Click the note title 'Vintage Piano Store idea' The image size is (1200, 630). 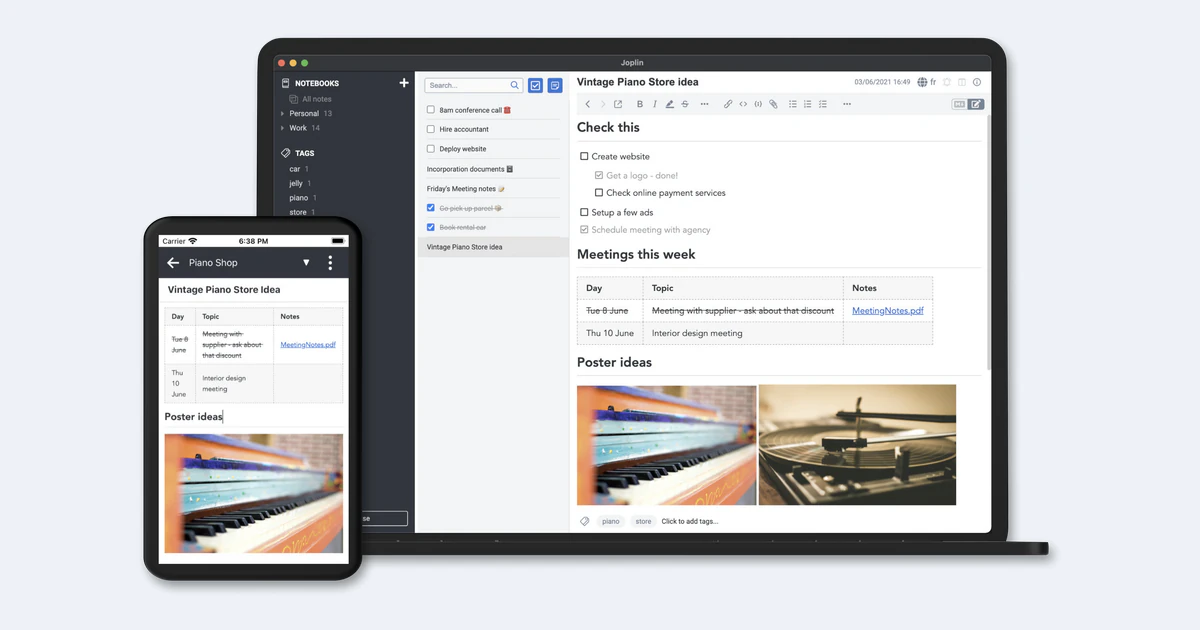coord(638,82)
